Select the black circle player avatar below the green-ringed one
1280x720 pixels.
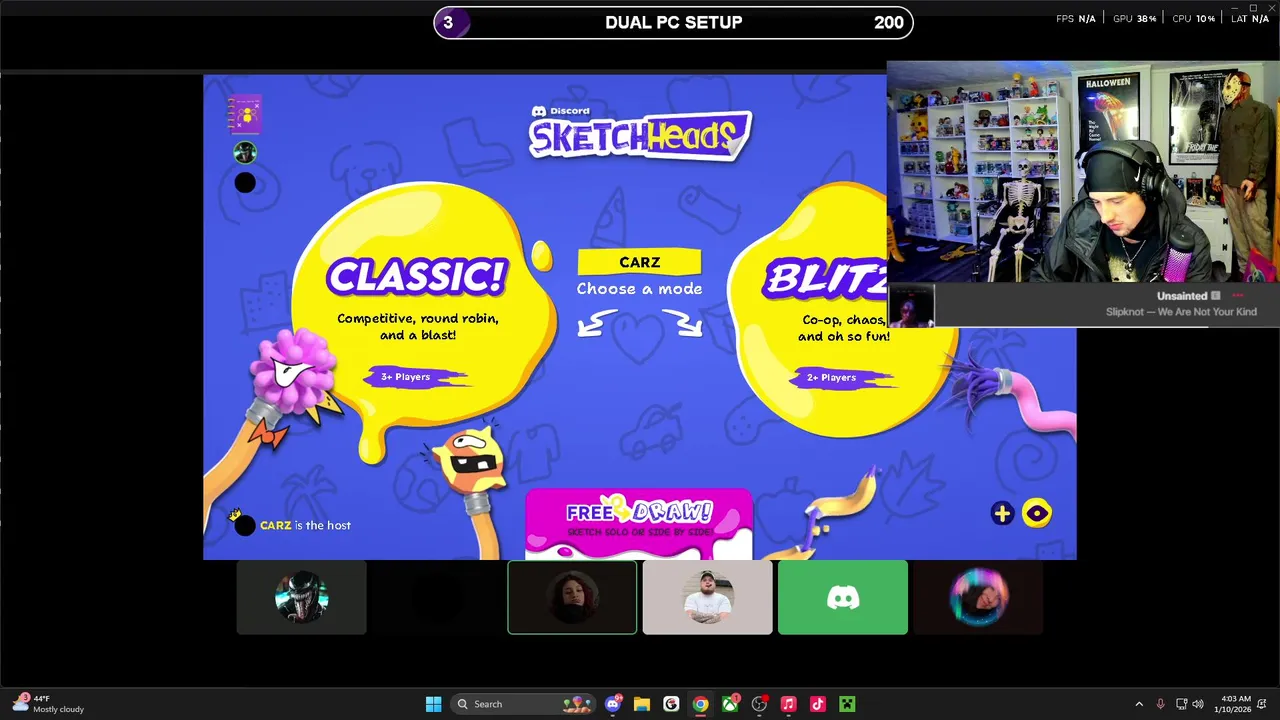(245, 182)
